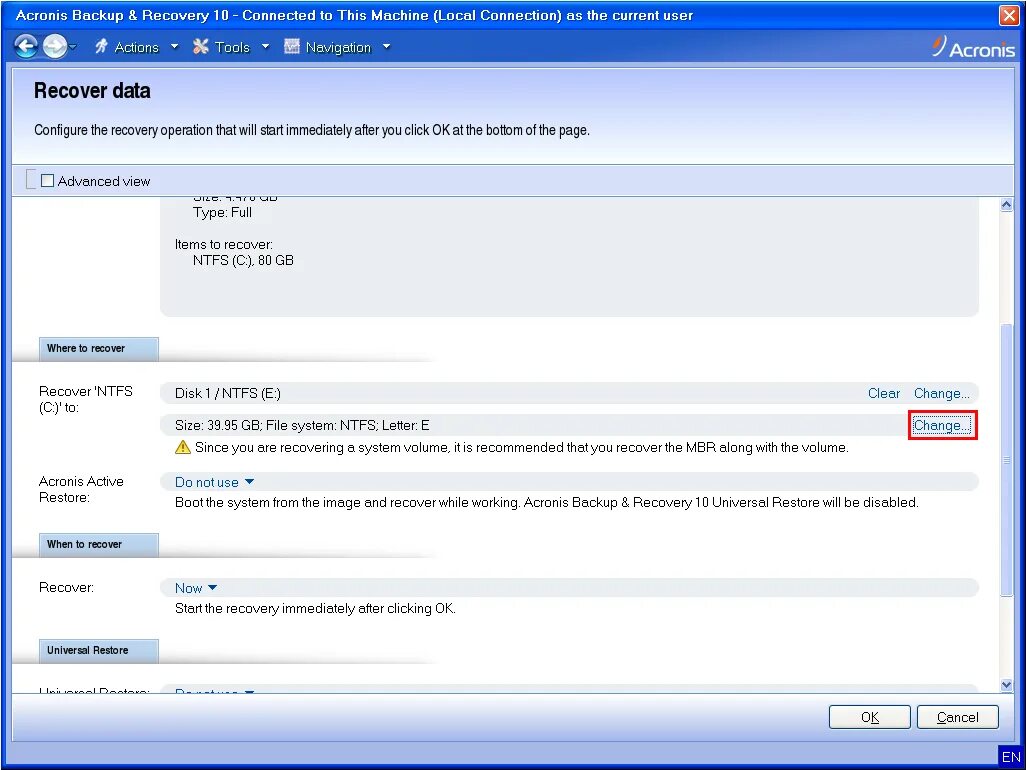Open the Recover 'Now' dropdown

pos(195,588)
